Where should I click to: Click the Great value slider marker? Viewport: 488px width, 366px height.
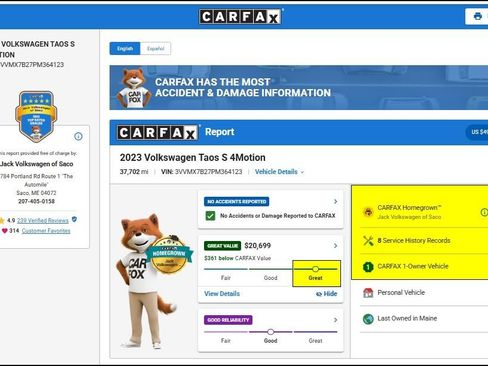315,269
